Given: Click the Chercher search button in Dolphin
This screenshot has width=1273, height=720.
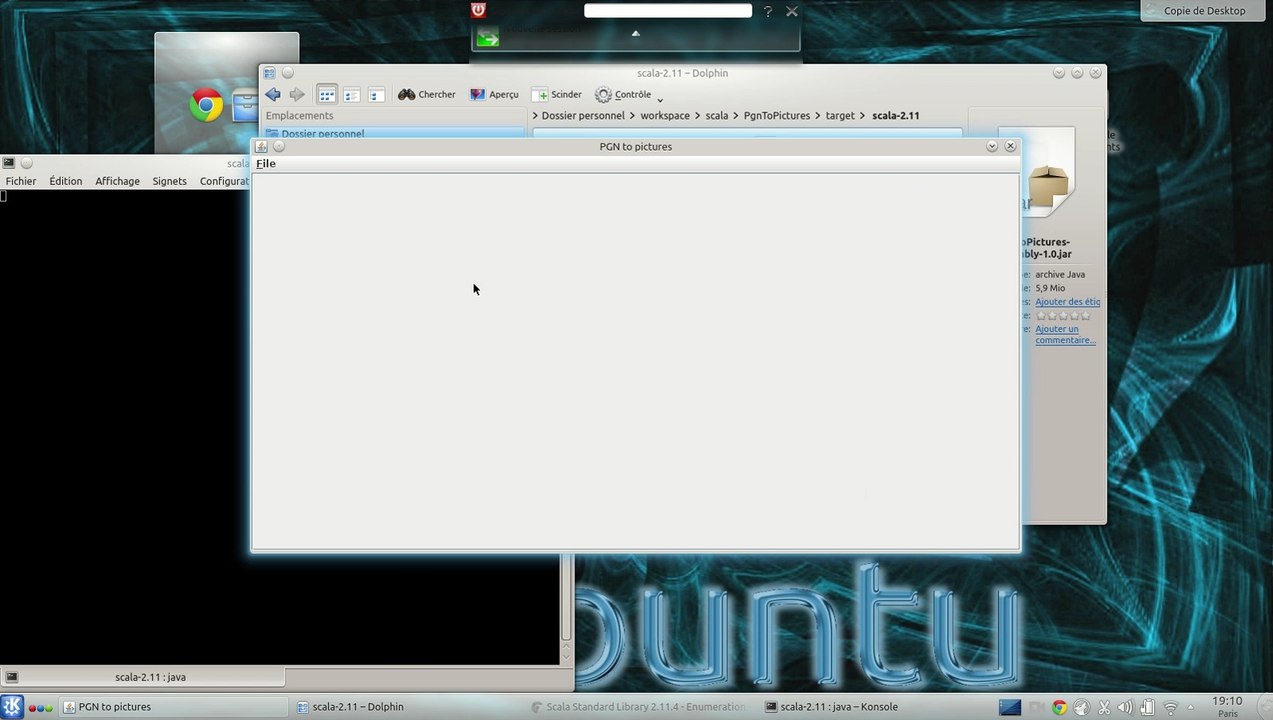Looking at the screenshot, I should pyautogui.click(x=427, y=95).
